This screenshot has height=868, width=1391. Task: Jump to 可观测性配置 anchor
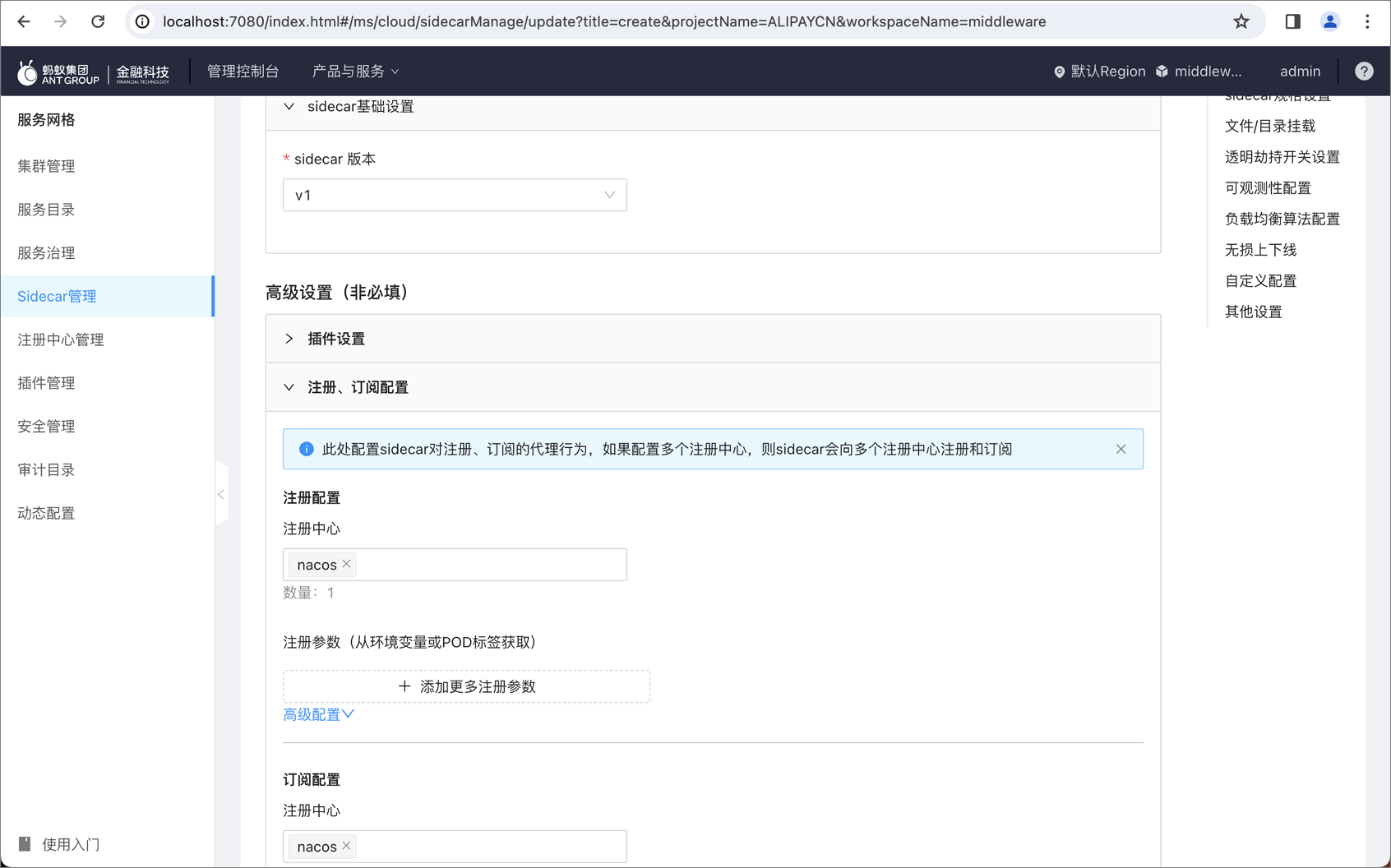(x=1268, y=188)
